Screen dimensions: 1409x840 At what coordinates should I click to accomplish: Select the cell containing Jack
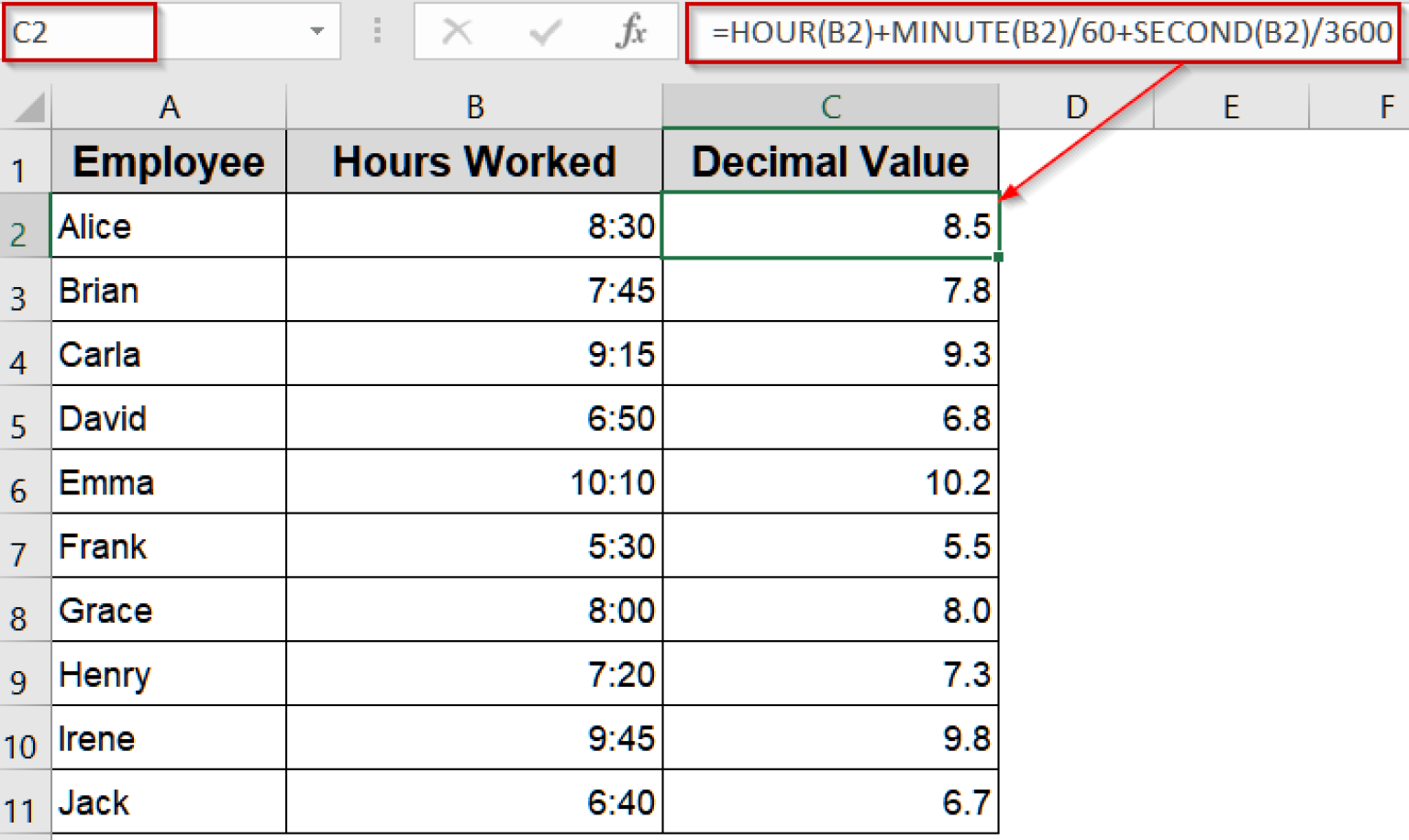(x=169, y=801)
